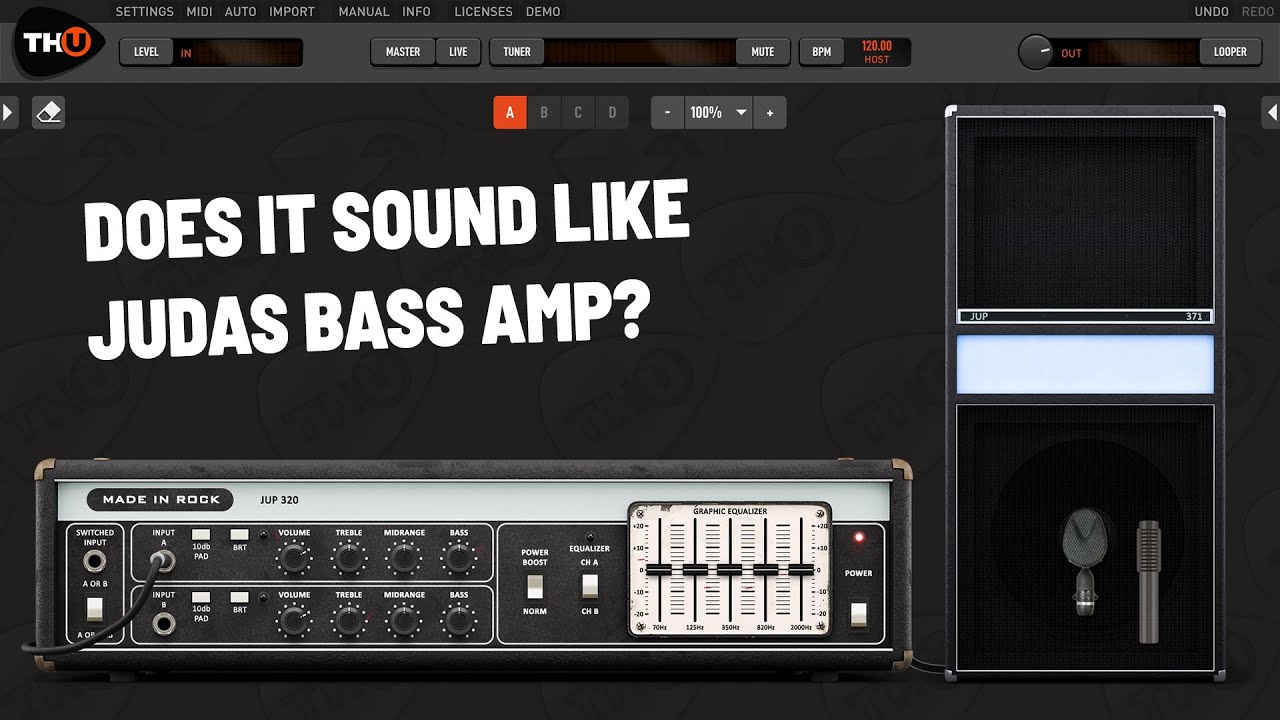Toggle channel B 10db PAD switch

click(x=201, y=597)
